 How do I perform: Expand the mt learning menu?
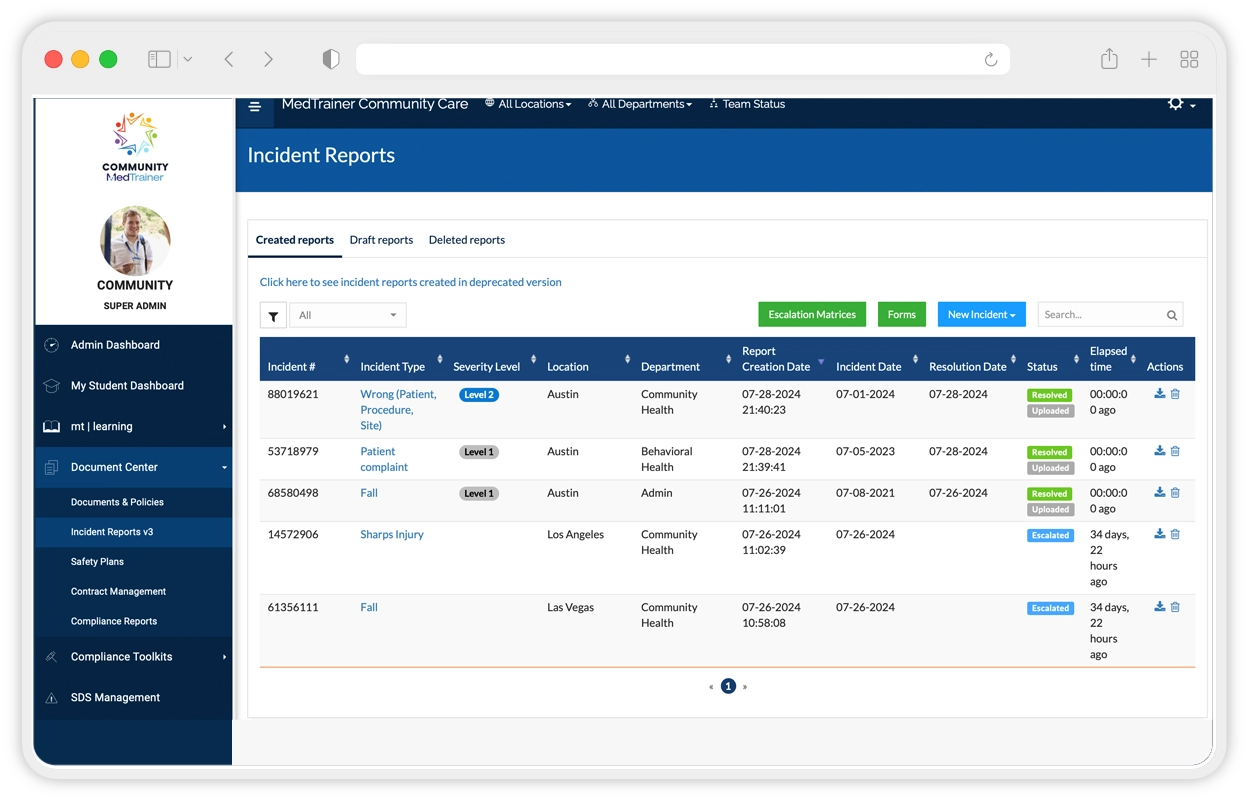224,427
